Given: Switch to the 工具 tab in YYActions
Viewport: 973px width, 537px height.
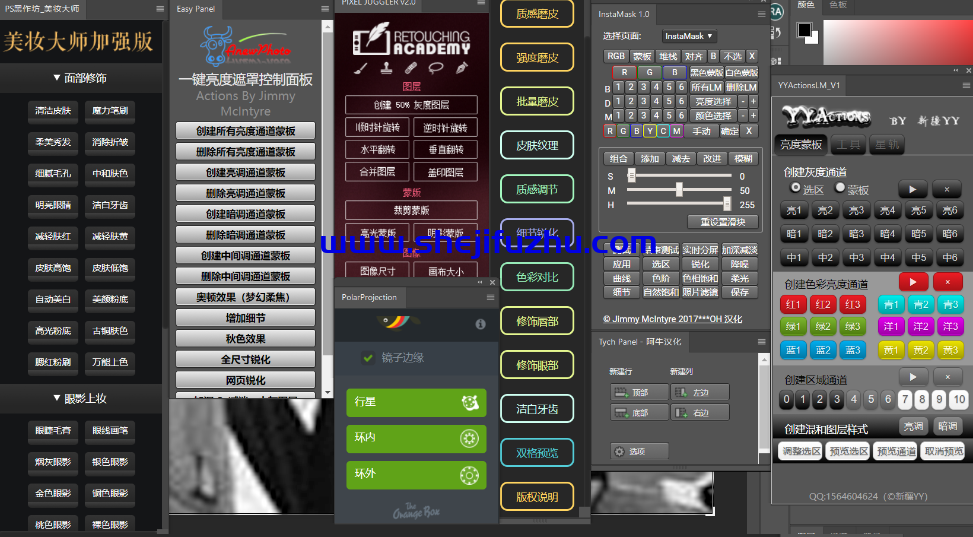Looking at the screenshot, I should [848, 145].
